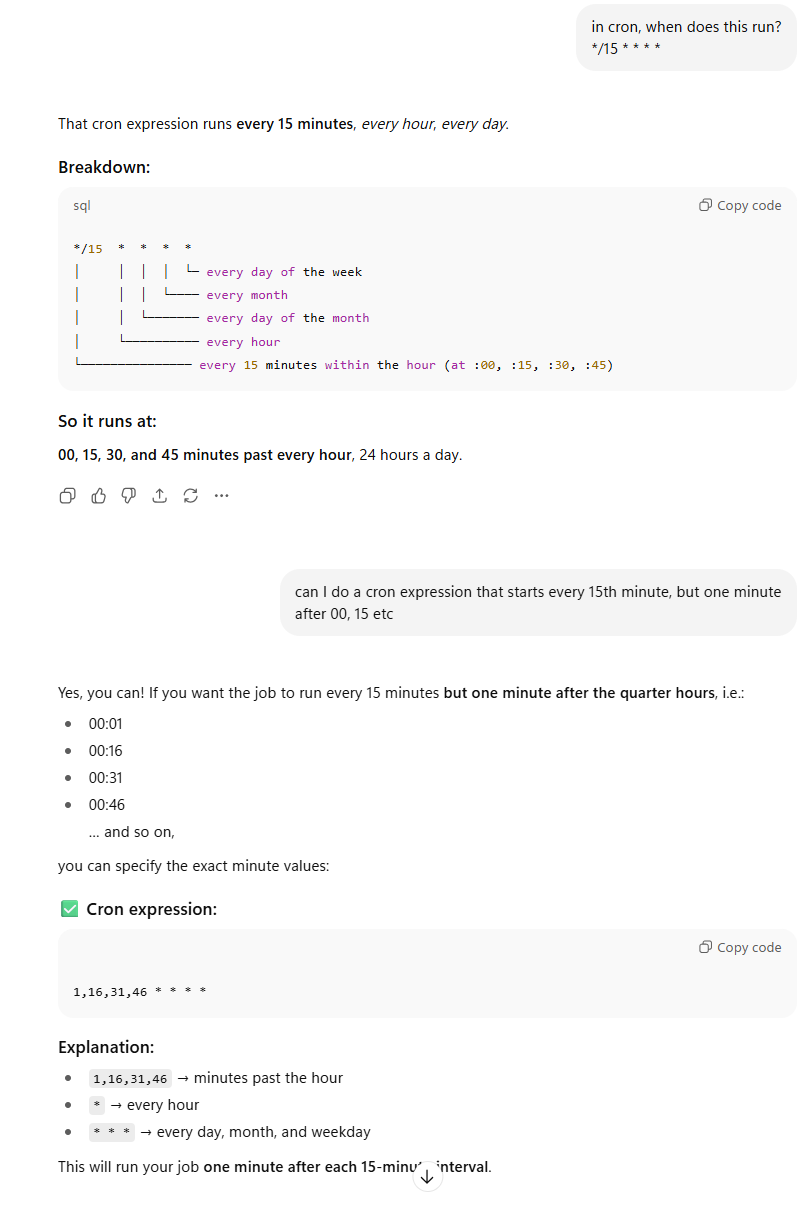805x1206 pixels.
Task: Select the first user message about */15
Action: tap(686, 37)
